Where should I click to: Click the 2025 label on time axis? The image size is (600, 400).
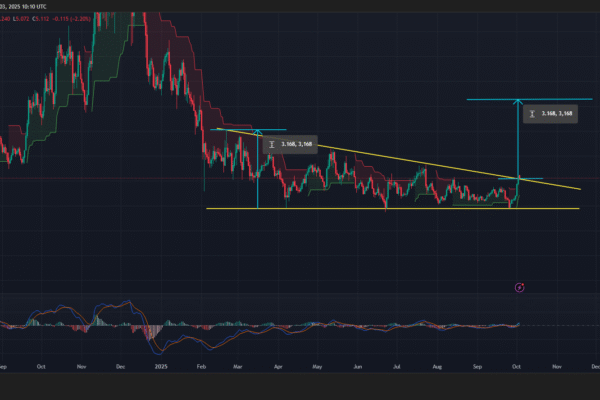pyautogui.click(x=160, y=367)
